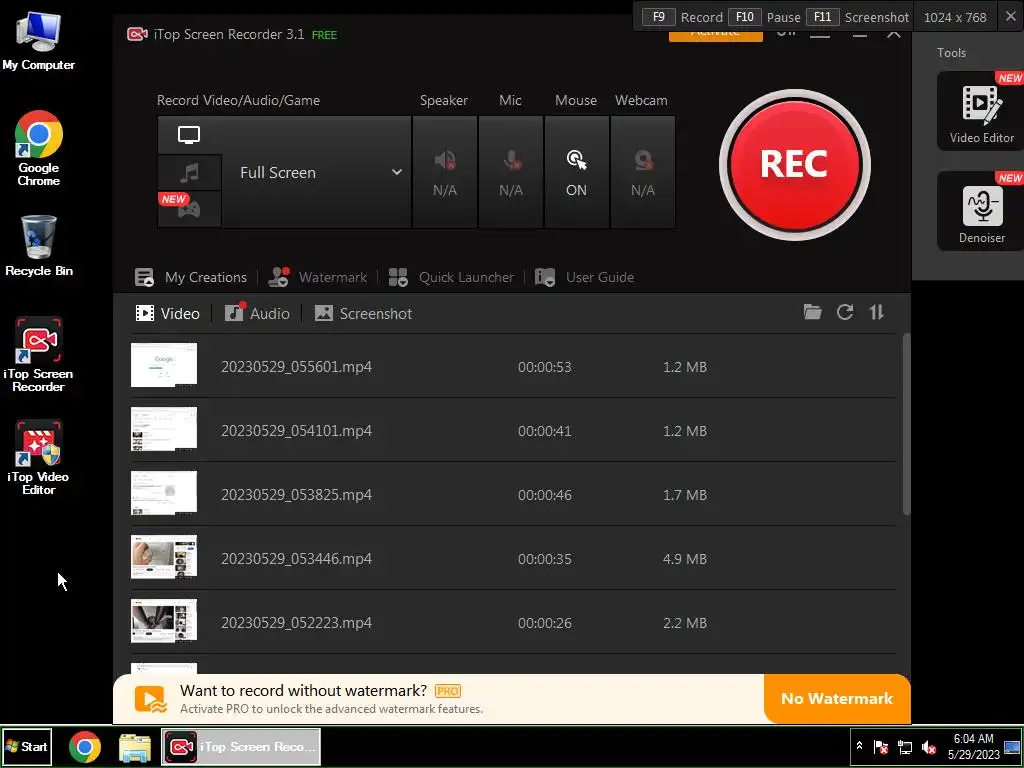Switch to the Screenshot tab
Viewport: 1024px width, 768px height.
pos(363,313)
